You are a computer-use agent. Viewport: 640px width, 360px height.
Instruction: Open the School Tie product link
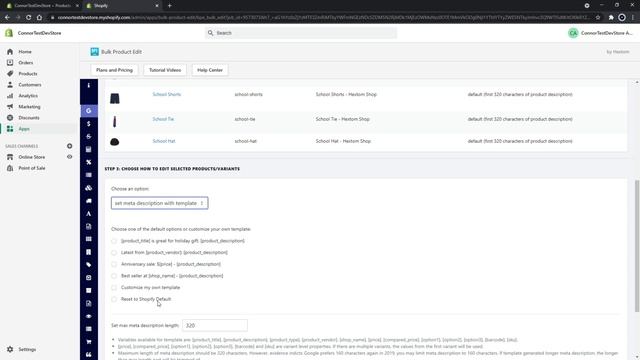point(163,119)
